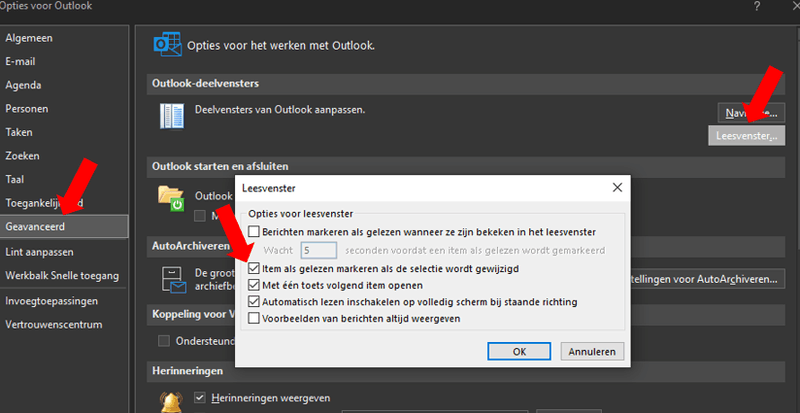Click the Wacht seconds input field

click(319, 251)
